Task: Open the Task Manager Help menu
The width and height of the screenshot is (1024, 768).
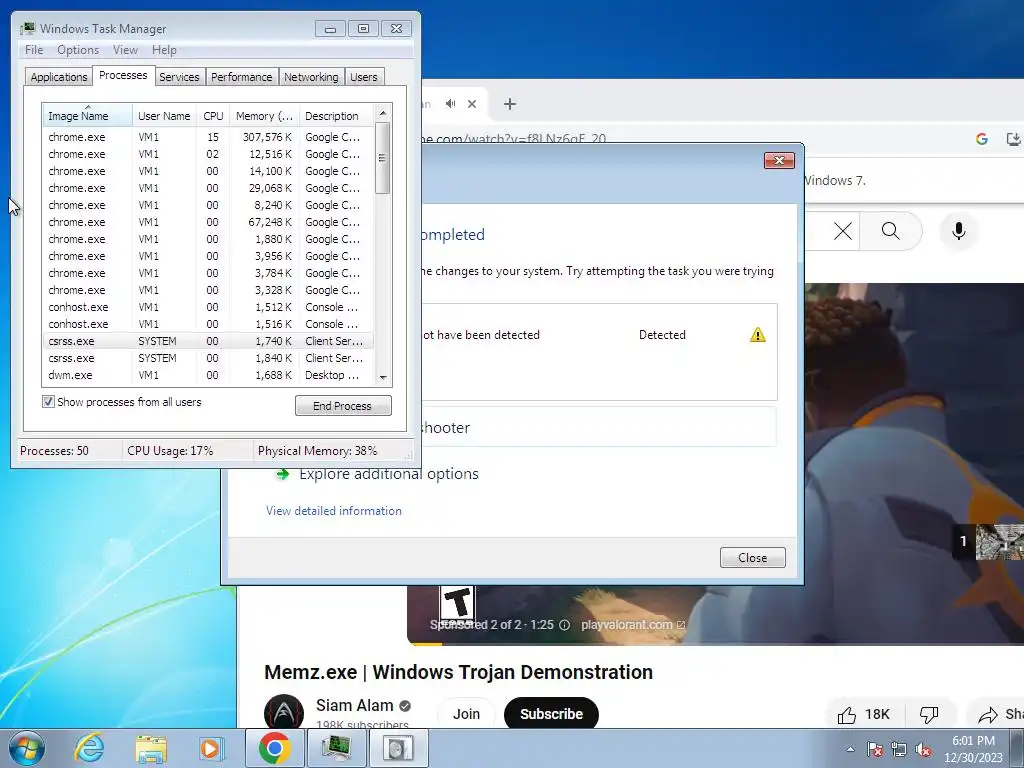Action: (x=164, y=50)
